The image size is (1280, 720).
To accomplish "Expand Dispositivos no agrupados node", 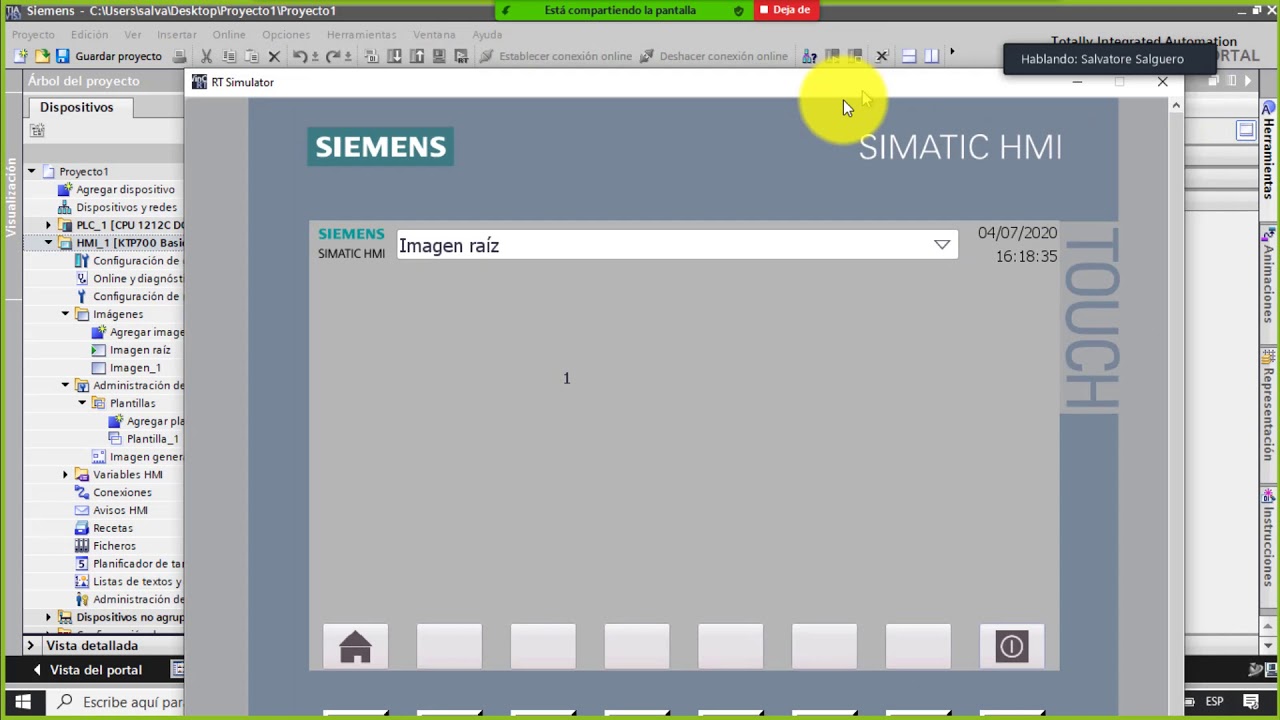I will click(x=48, y=617).
